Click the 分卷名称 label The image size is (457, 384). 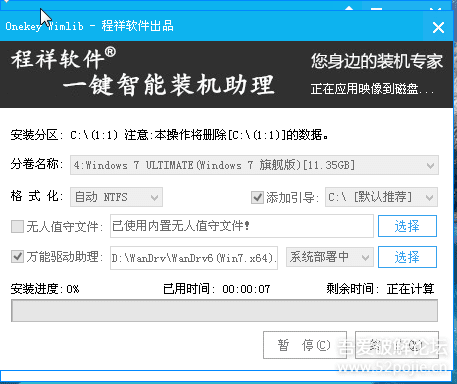click(x=36, y=164)
